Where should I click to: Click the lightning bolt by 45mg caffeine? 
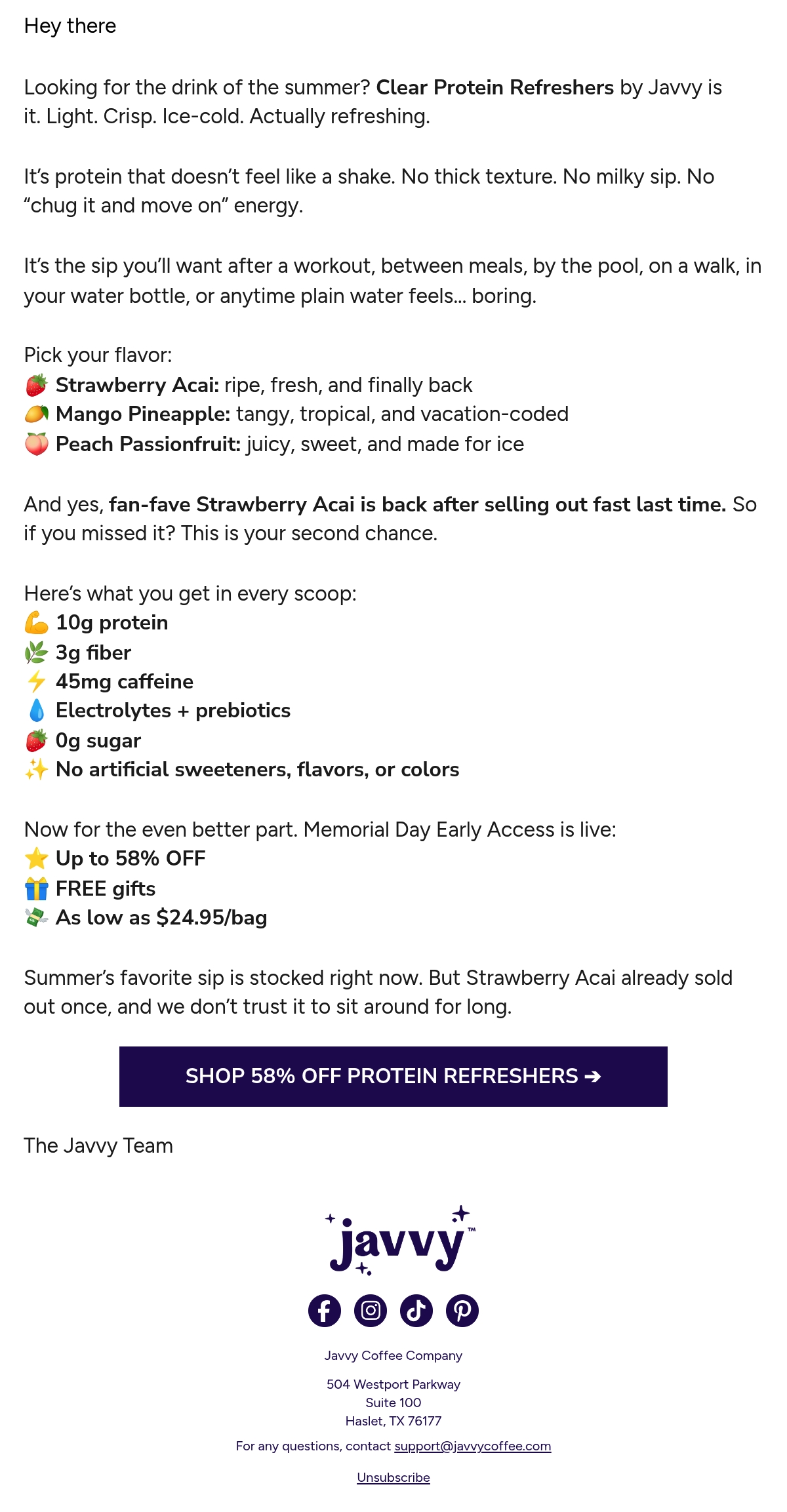[x=37, y=681]
